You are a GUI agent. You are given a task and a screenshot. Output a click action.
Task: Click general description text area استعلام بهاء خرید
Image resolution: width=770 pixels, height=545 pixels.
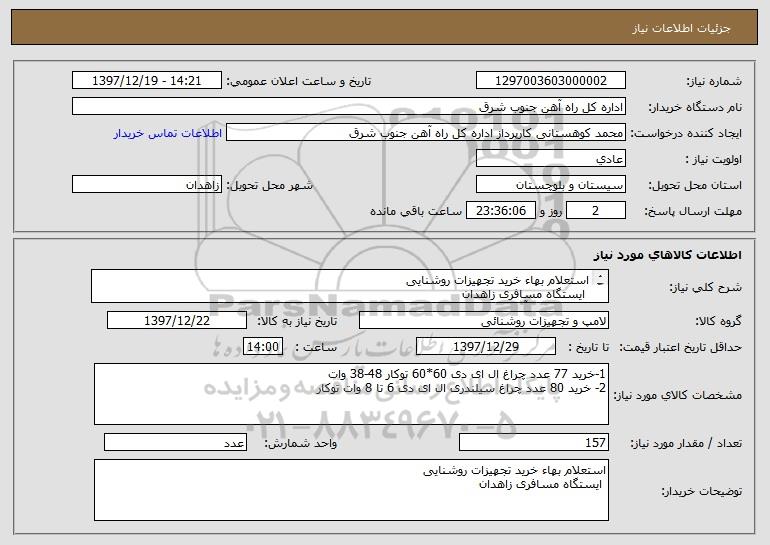click(x=350, y=286)
